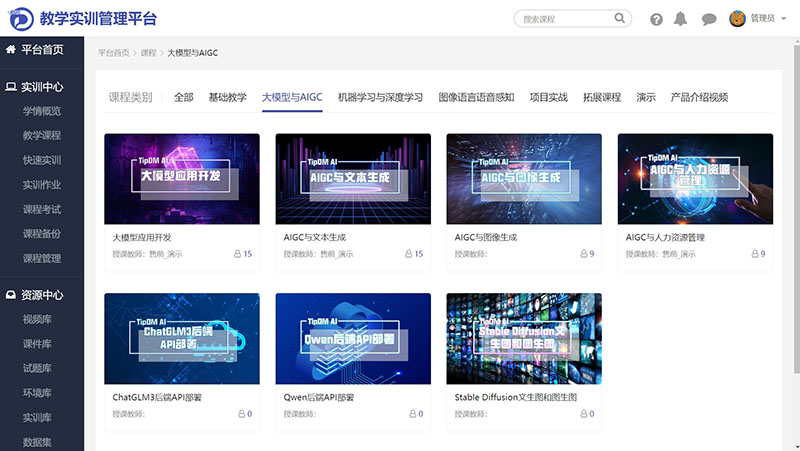Open 视频库 in the sidebar

tap(38, 319)
